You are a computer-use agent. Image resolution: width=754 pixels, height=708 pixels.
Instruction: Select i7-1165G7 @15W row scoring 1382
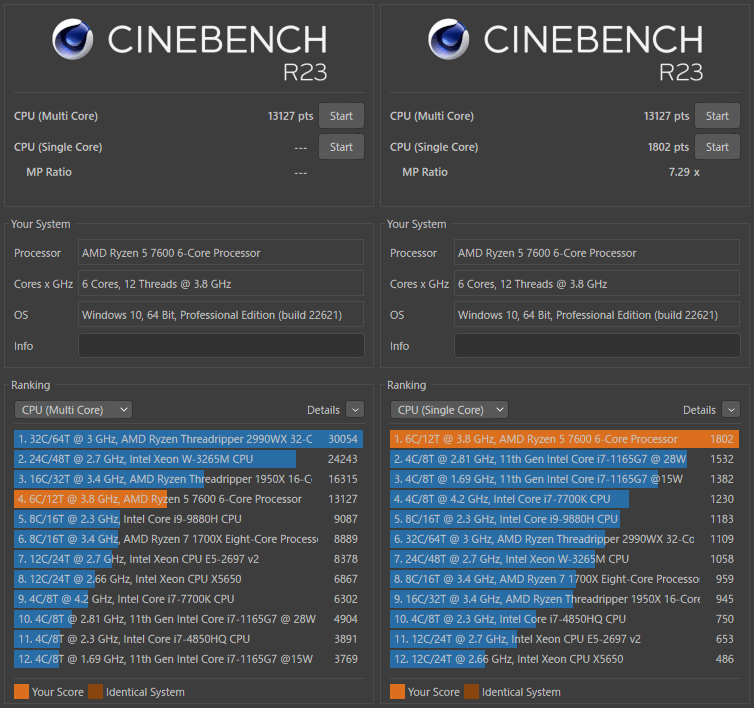click(x=565, y=479)
